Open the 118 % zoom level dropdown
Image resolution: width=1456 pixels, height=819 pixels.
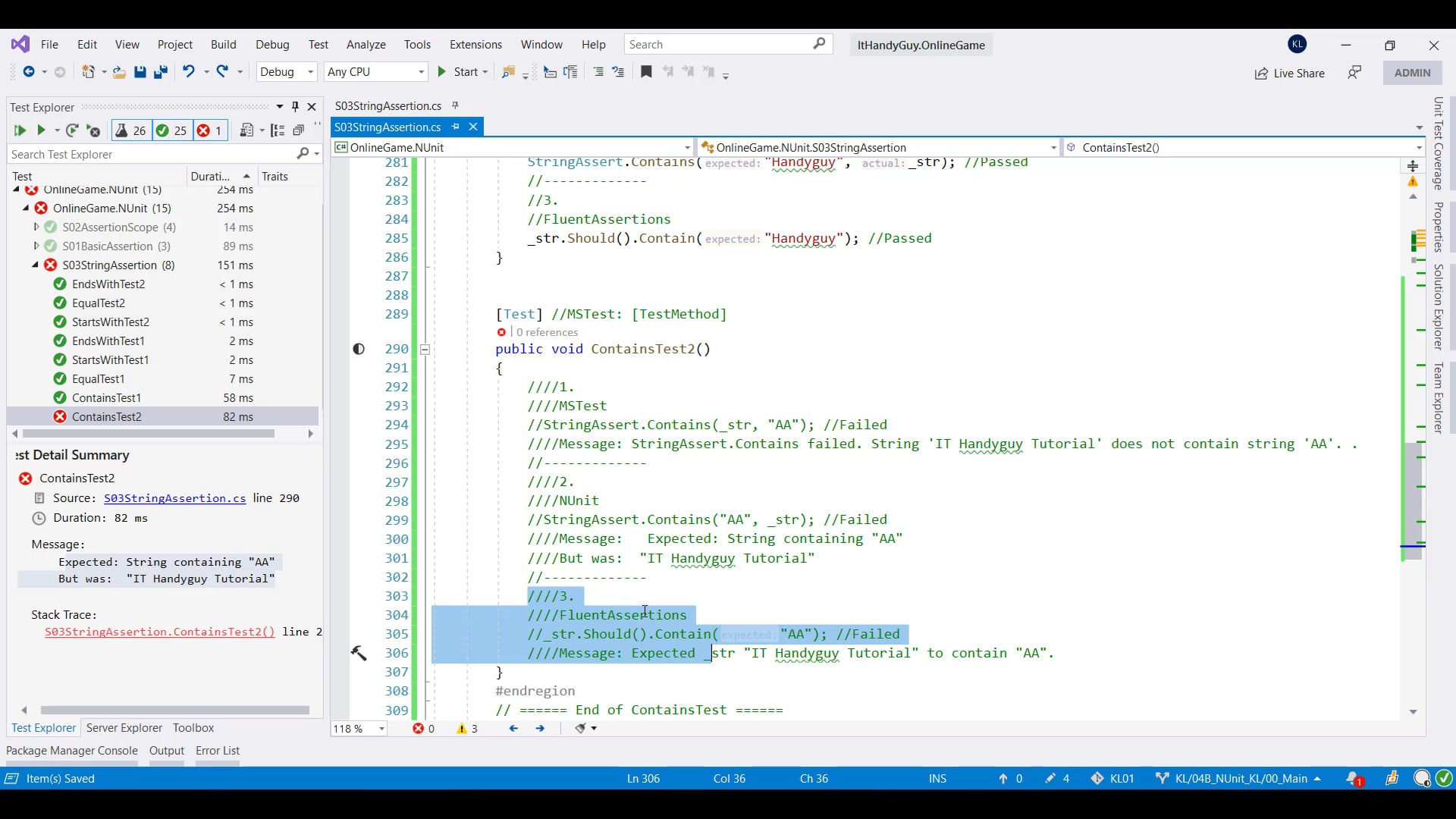pyautogui.click(x=381, y=729)
